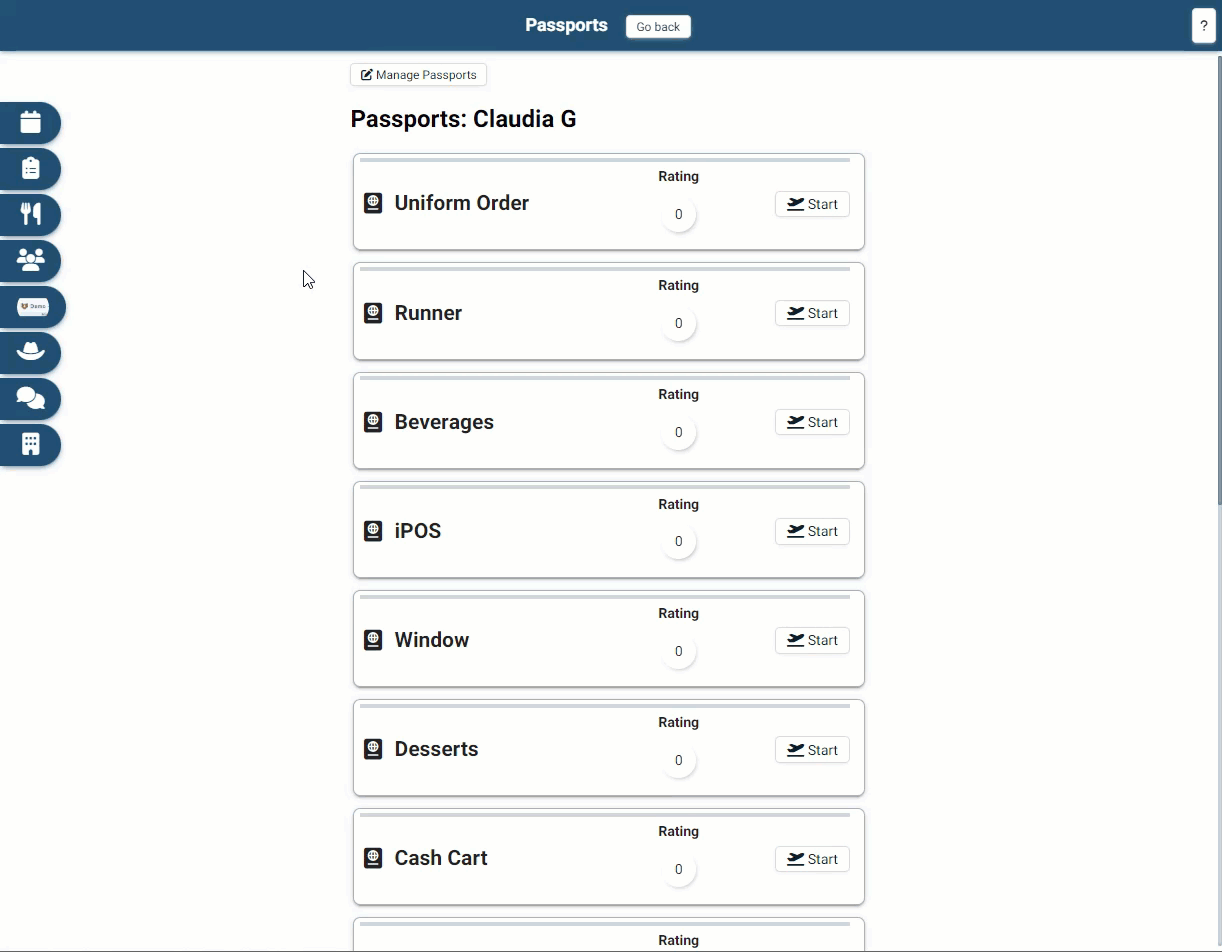Open the team members sidebar icon
This screenshot has height=952, width=1222.
click(x=31, y=260)
